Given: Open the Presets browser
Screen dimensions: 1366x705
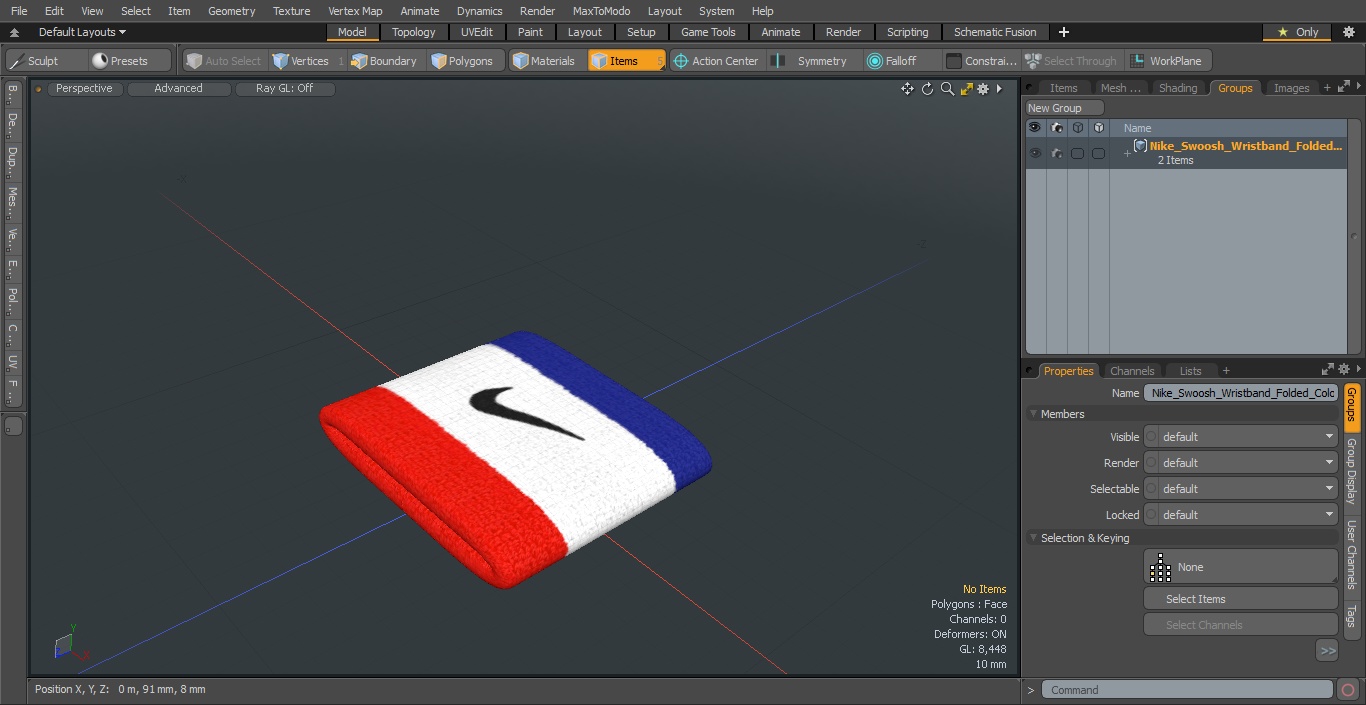Looking at the screenshot, I should point(128,61).
